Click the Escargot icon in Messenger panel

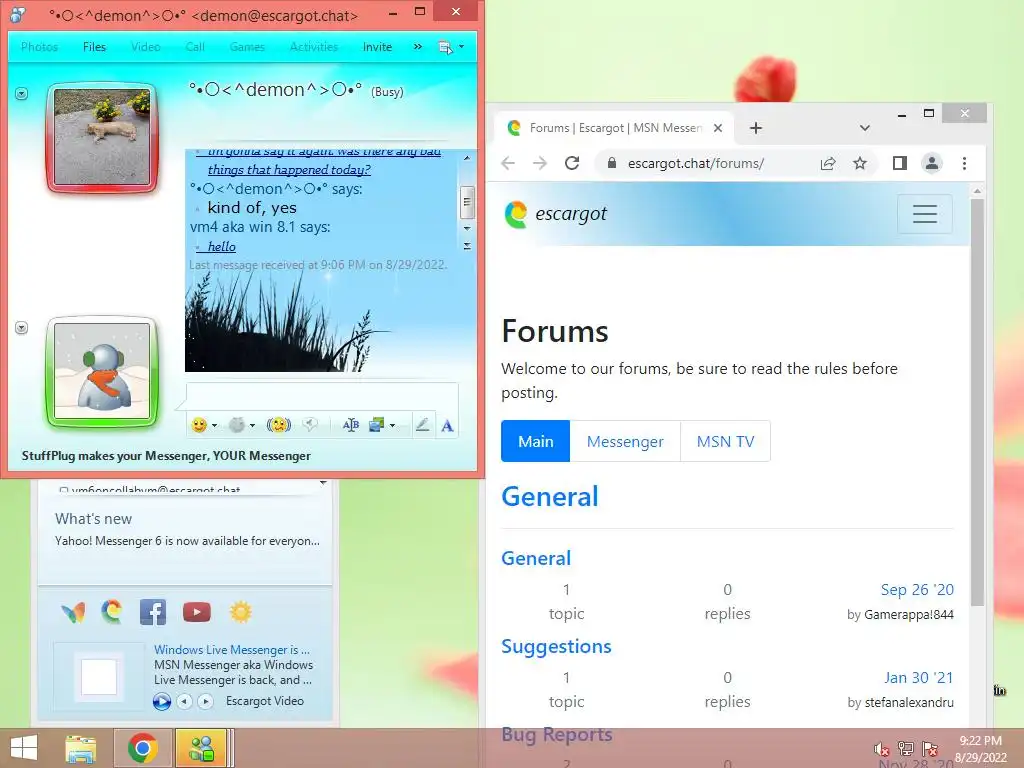click(112, 612)
